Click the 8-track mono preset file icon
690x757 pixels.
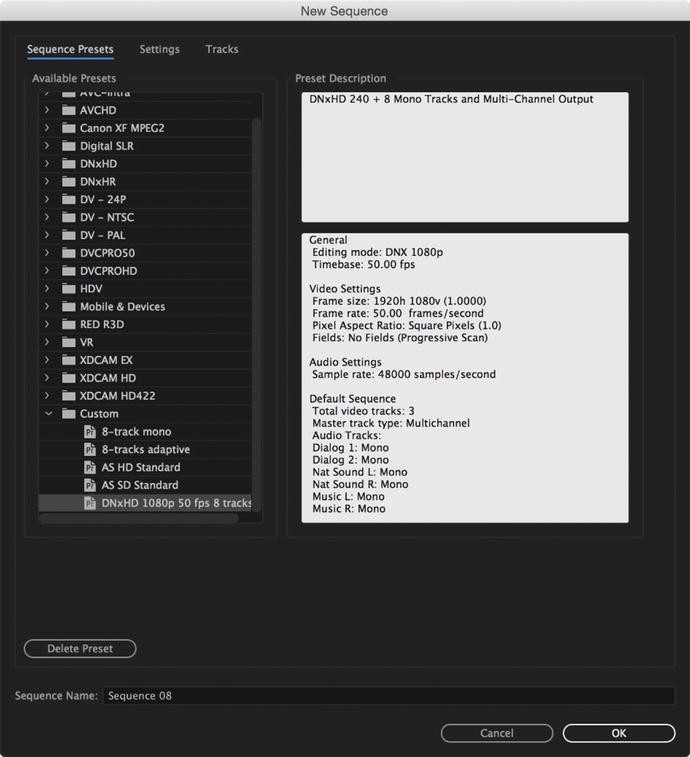90,432
